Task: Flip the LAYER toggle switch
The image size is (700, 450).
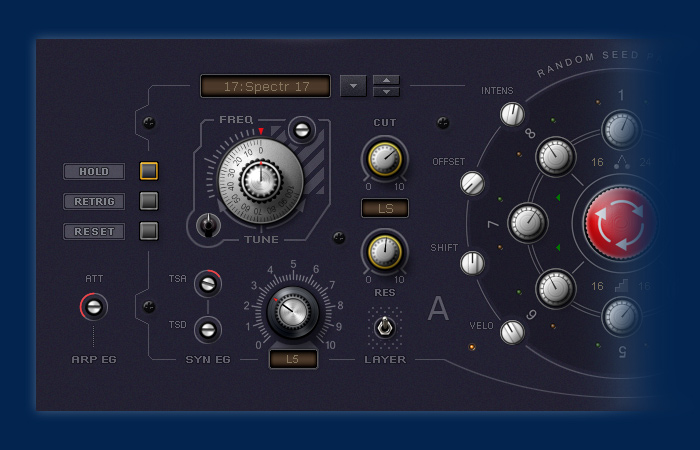Action: click(382, 325)
